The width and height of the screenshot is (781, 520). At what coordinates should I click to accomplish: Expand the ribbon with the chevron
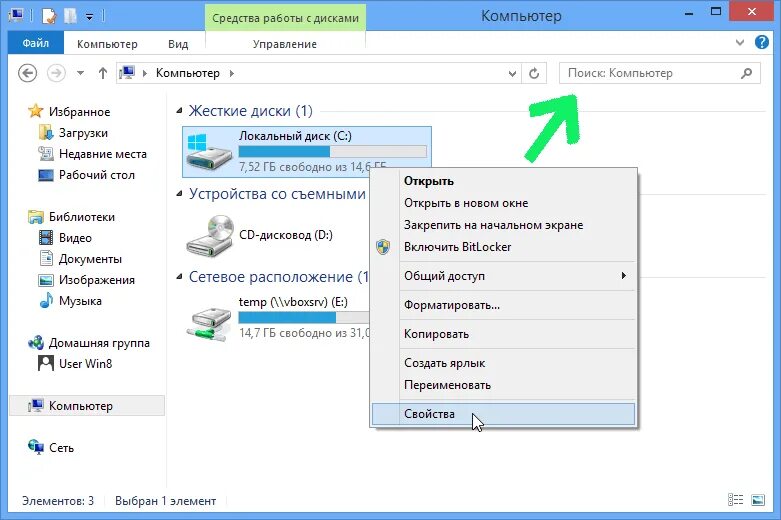pyautogui.click(x=740, y=42)
